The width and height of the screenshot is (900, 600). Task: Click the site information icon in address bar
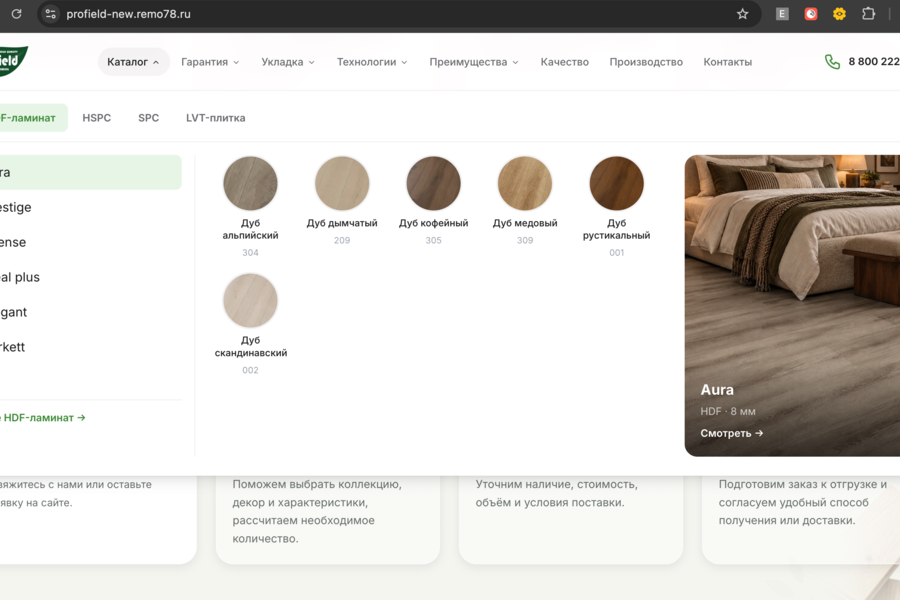click(x=51, y=14)
